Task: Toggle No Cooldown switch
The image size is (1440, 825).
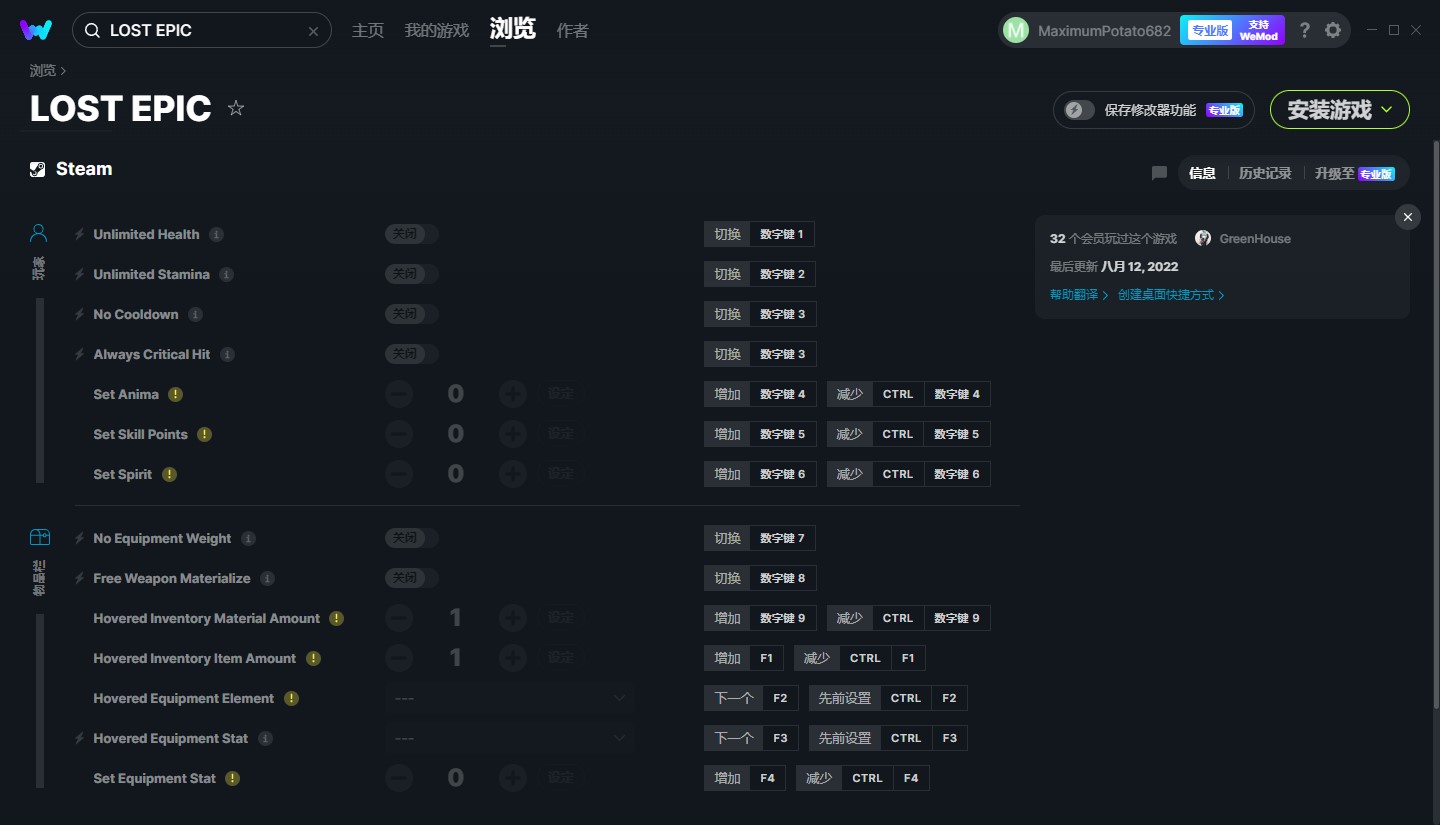Action: [x=411, y=314]
